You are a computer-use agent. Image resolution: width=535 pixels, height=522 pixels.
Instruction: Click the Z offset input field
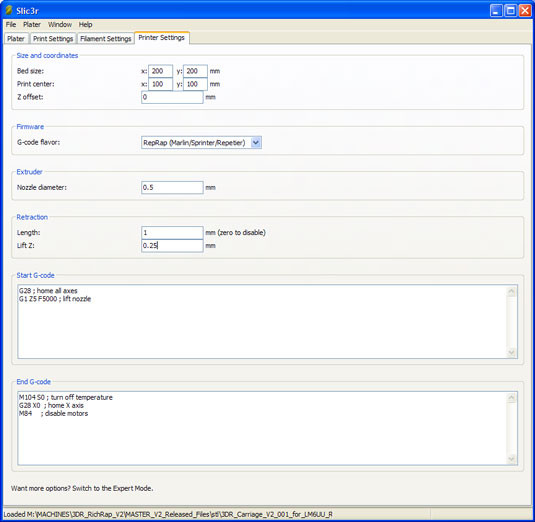(x=172, y=97)
